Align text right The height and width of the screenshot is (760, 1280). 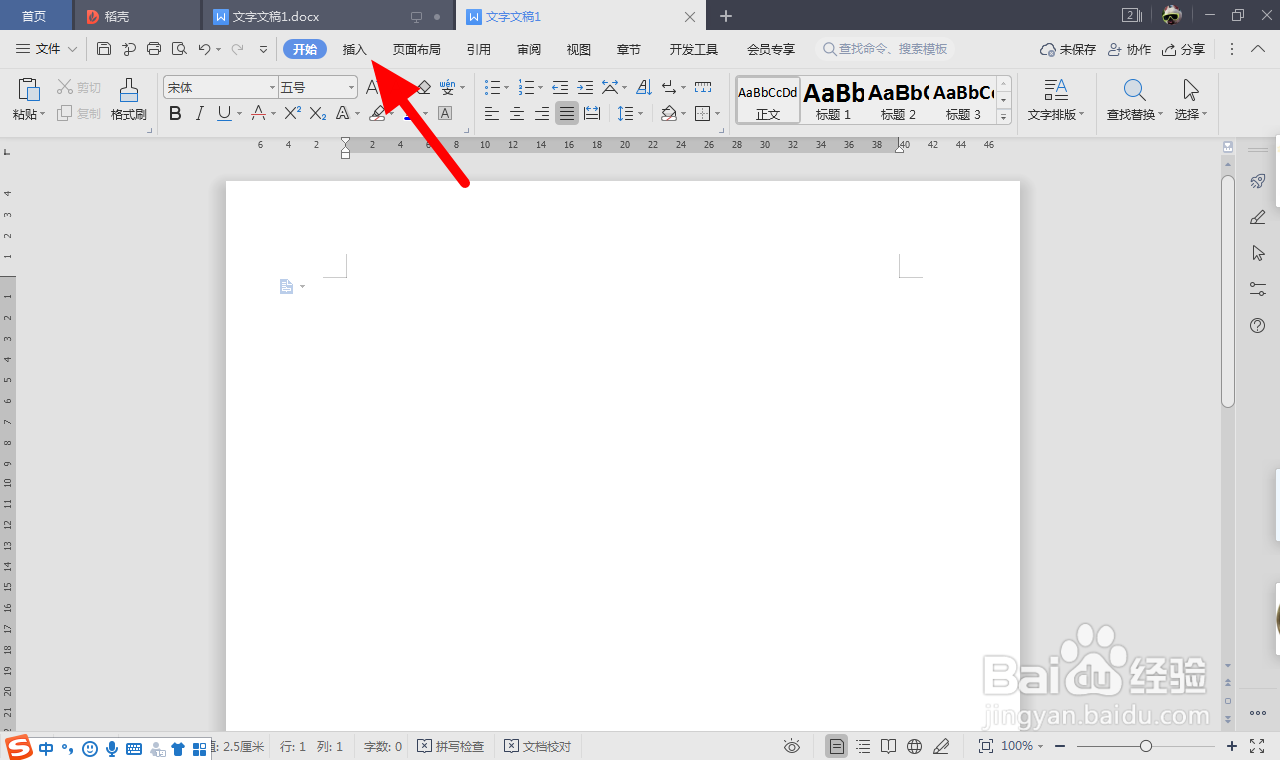[x=542, y=114]
